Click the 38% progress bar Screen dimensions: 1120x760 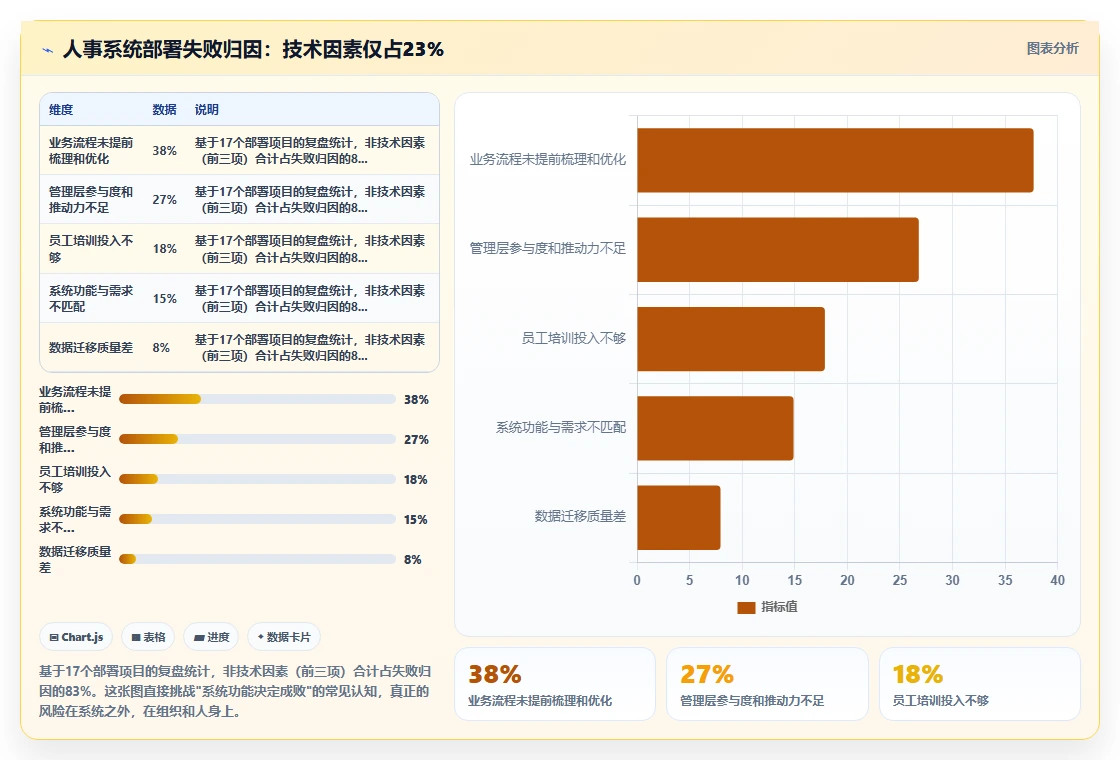tap(257, 399)
